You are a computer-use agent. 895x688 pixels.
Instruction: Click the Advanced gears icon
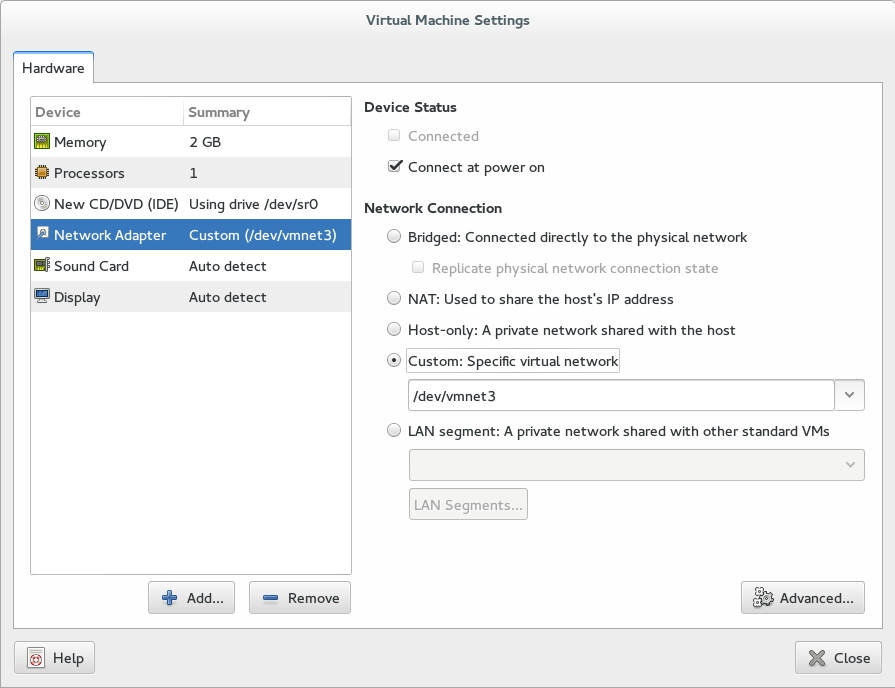(763, 598)
